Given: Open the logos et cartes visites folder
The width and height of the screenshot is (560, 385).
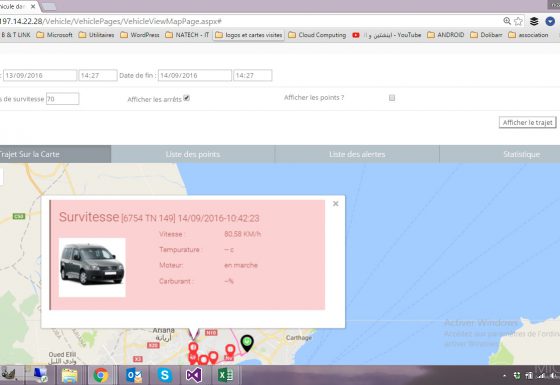Looking at the screenshot, I should coord(249,35).
